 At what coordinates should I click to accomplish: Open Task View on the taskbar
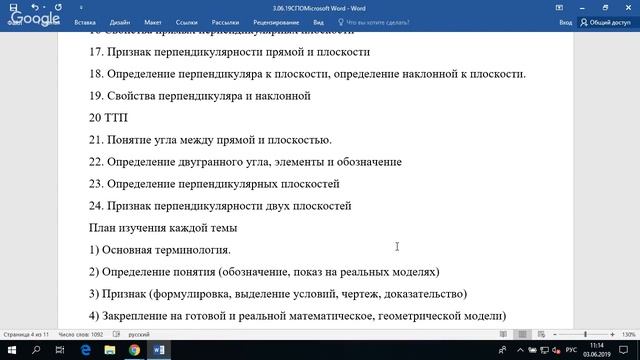pos(60,350)
